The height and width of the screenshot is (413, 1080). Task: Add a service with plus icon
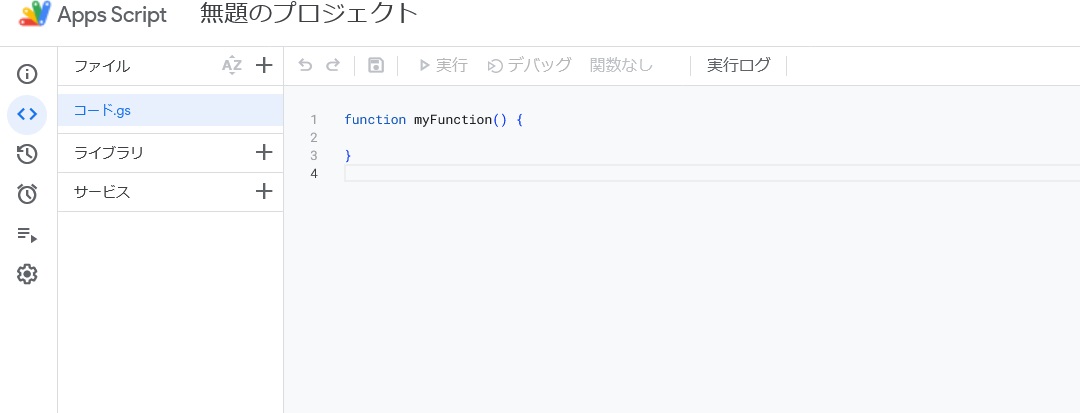(264, 191)
